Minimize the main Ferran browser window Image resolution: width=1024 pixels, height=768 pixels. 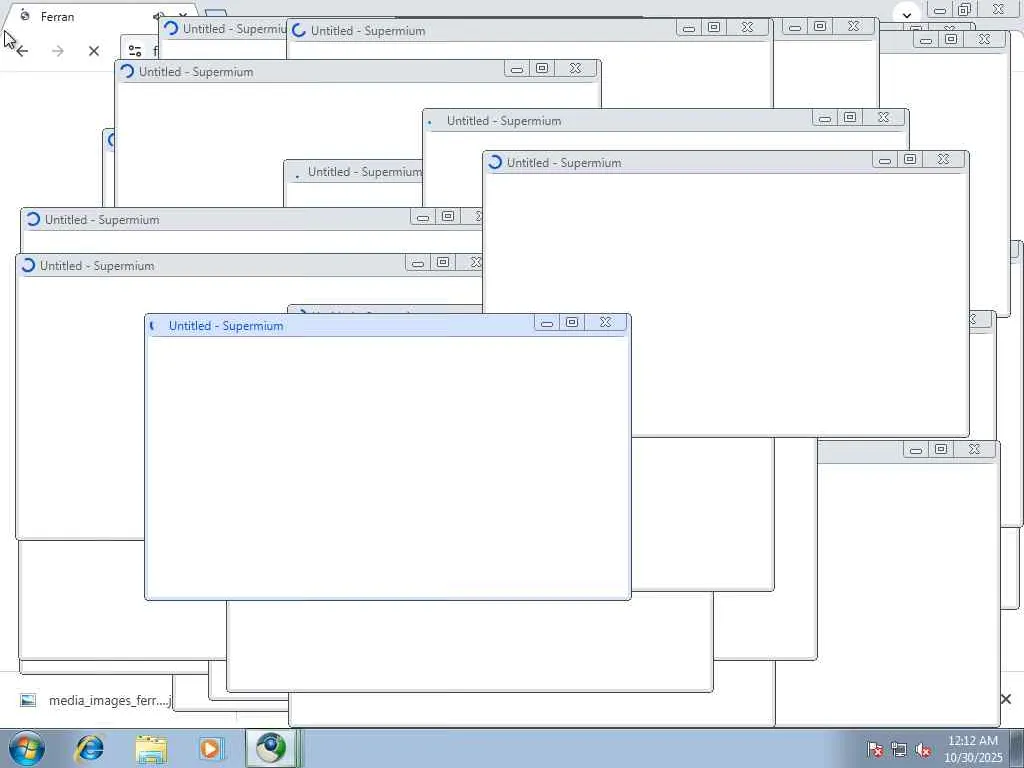coord(940,10)
